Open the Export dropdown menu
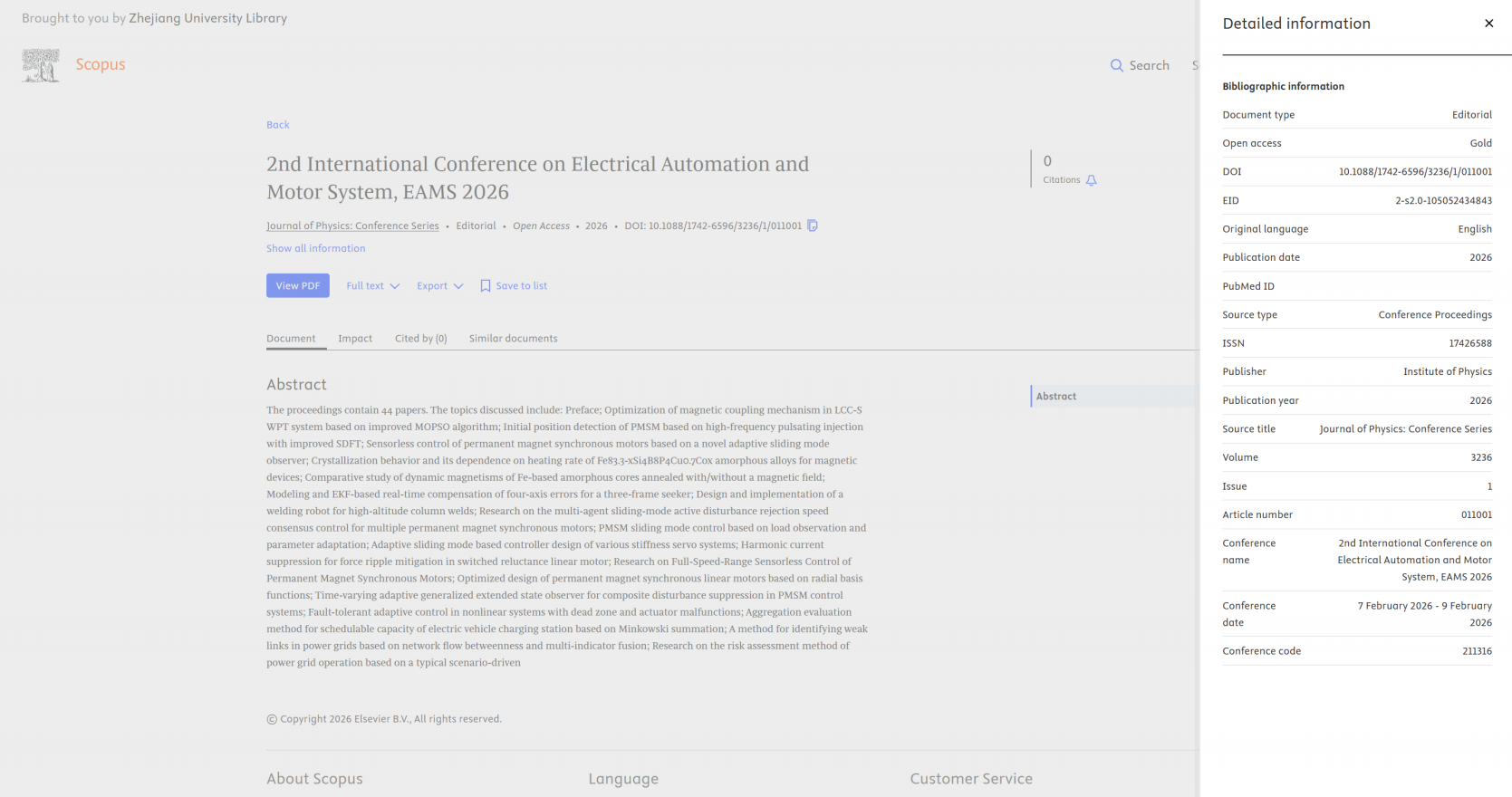 (x=440, y=286)
